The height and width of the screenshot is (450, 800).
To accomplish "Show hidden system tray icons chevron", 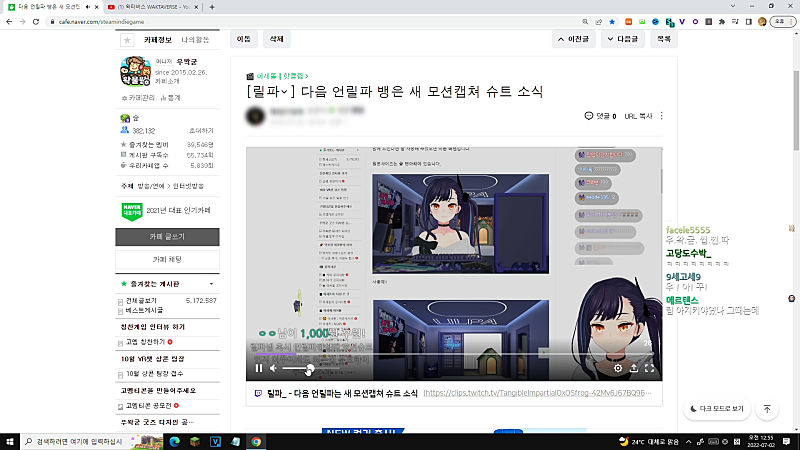I will point(688,441).
